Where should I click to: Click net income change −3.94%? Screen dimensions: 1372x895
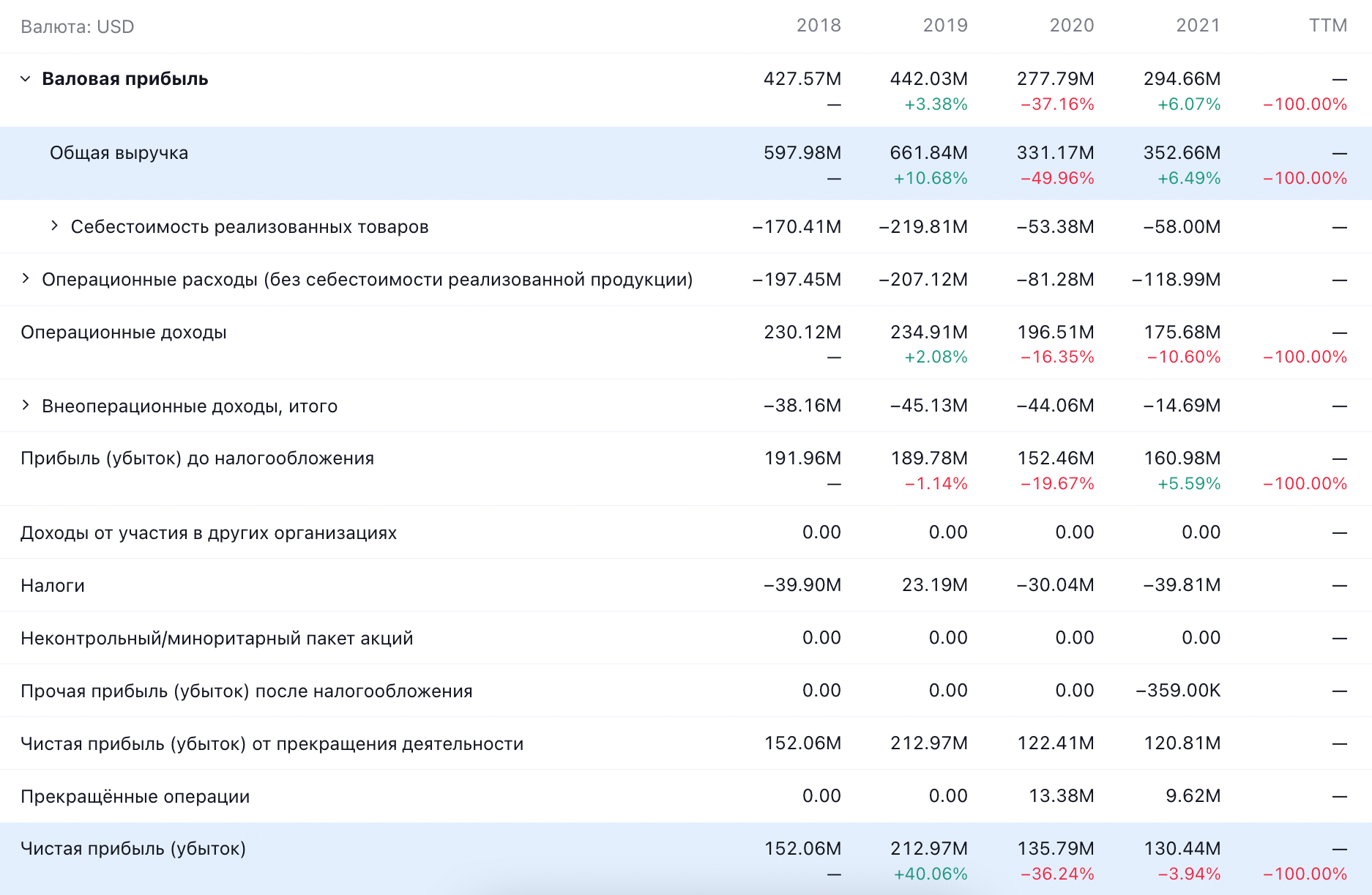[1190, 874]
